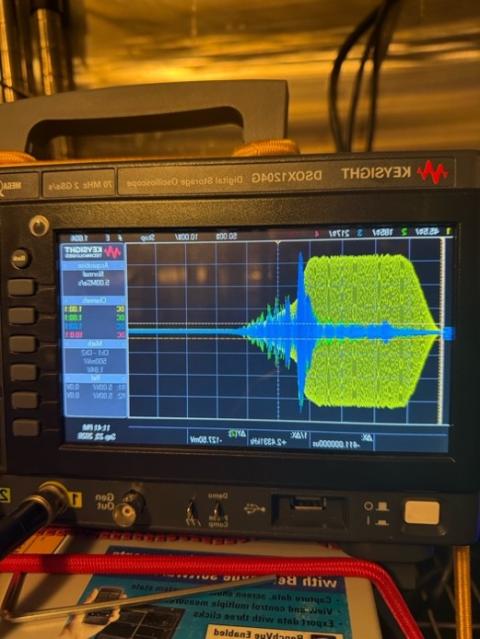Viewport: 480px width, 639px height.
Task: Click the 1/ΔX cursor measurement cell
Action: pyautogui.click(x=278, y=439)
